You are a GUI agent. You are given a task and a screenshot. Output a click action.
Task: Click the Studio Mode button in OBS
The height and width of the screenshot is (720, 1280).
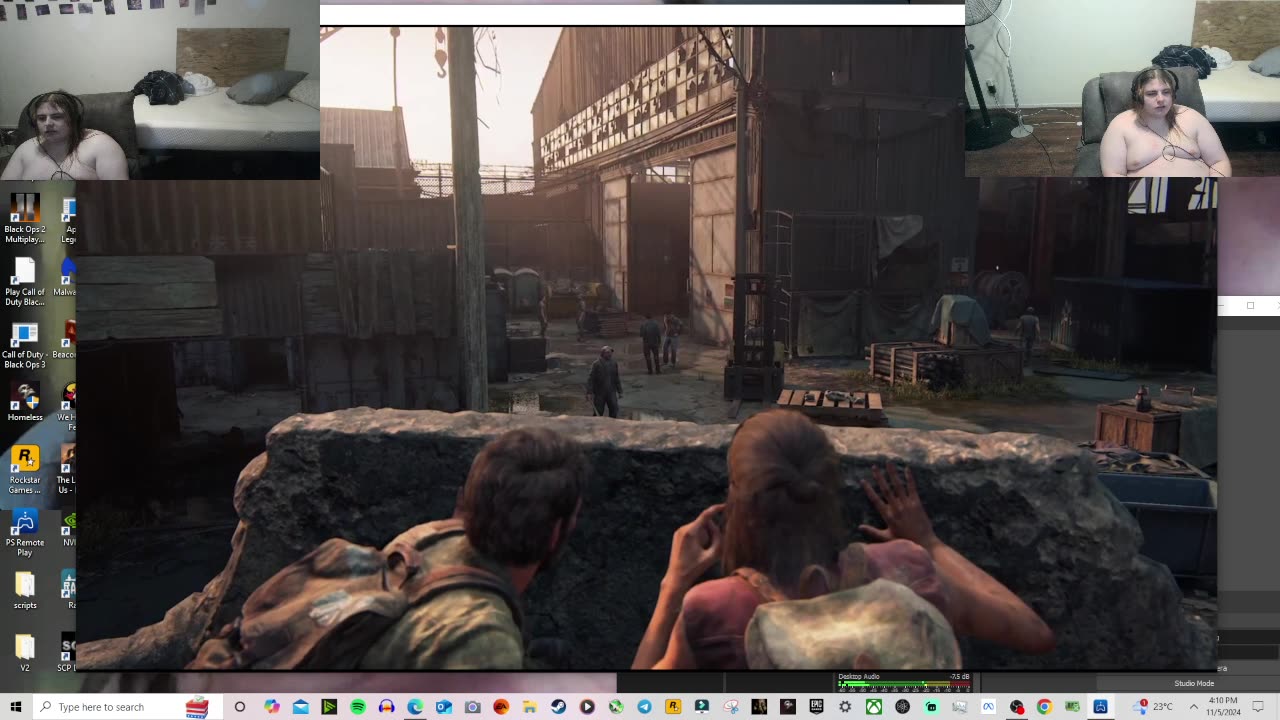[1194, 684]
